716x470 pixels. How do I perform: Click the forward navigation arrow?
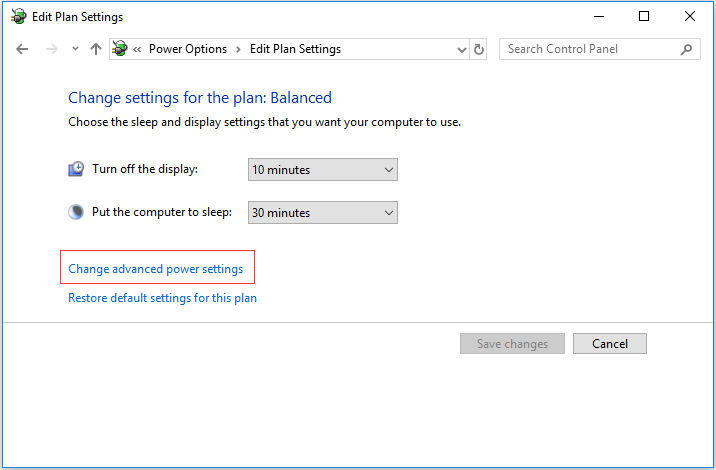click(52, 49)
